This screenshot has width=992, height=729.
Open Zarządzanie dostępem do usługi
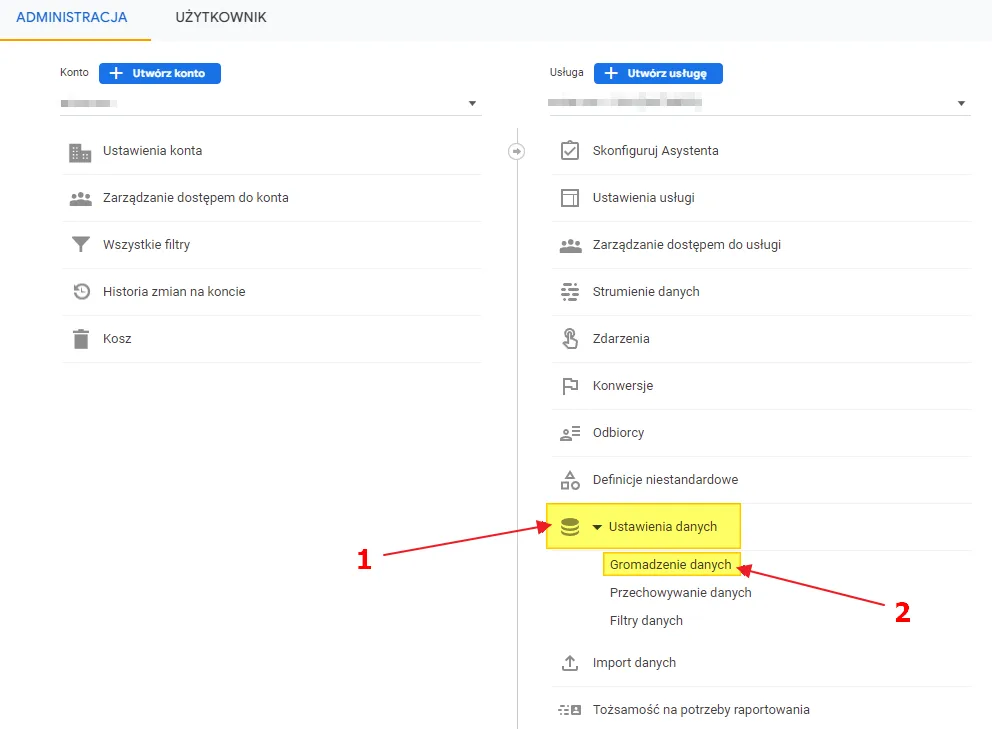(x=686, y=244)
